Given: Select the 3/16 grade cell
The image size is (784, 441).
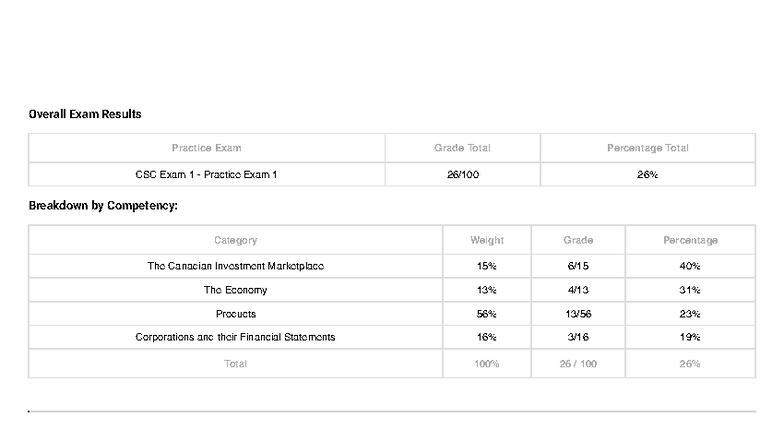Looking at the screenshot, I should pos(578,337).
